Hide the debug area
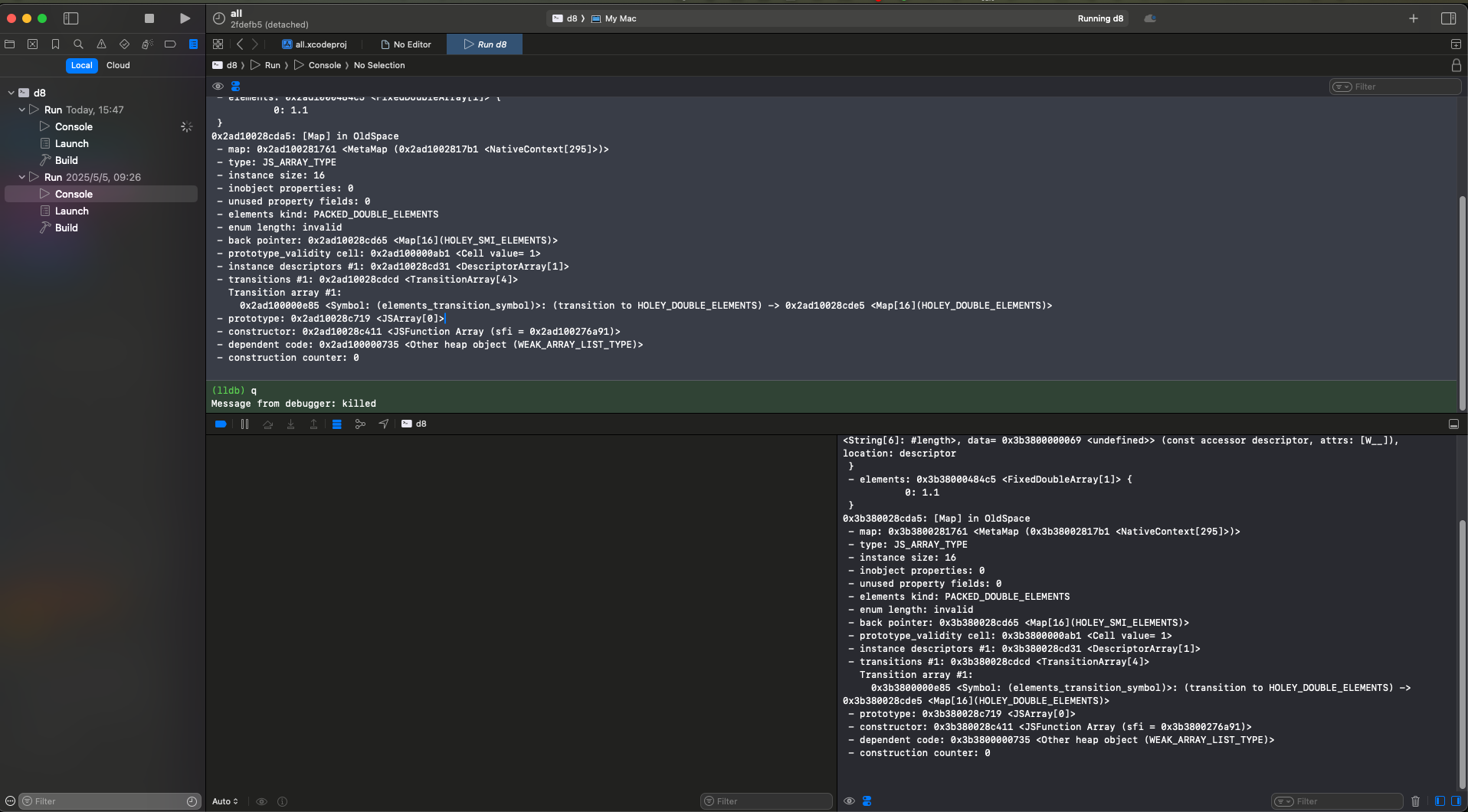The height and width of the screenshot is (812, 1468). coord(1453,424)
